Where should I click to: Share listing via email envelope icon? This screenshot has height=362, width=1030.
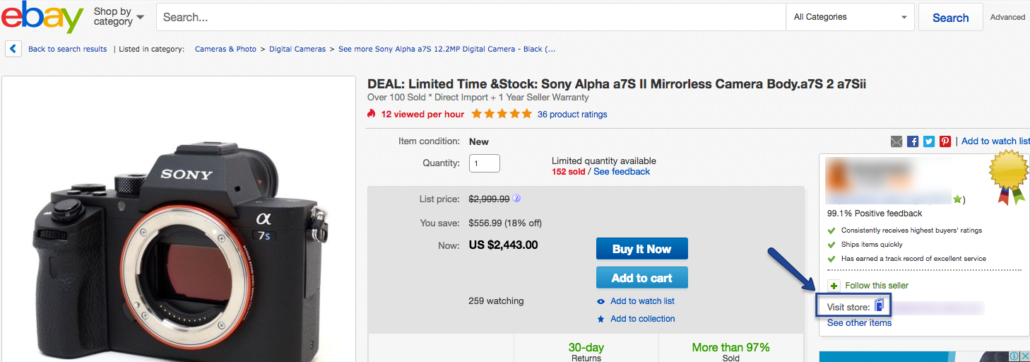click(x=897, y=141)
